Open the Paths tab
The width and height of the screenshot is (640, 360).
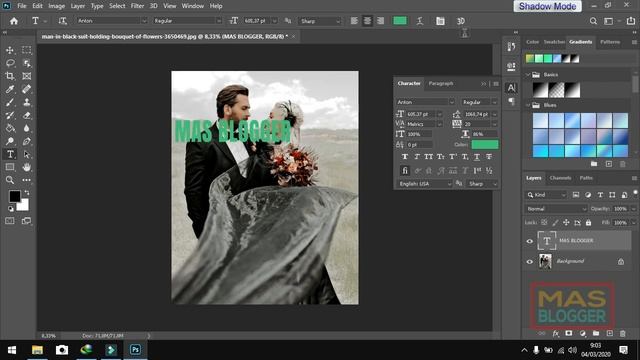(586, 178)
